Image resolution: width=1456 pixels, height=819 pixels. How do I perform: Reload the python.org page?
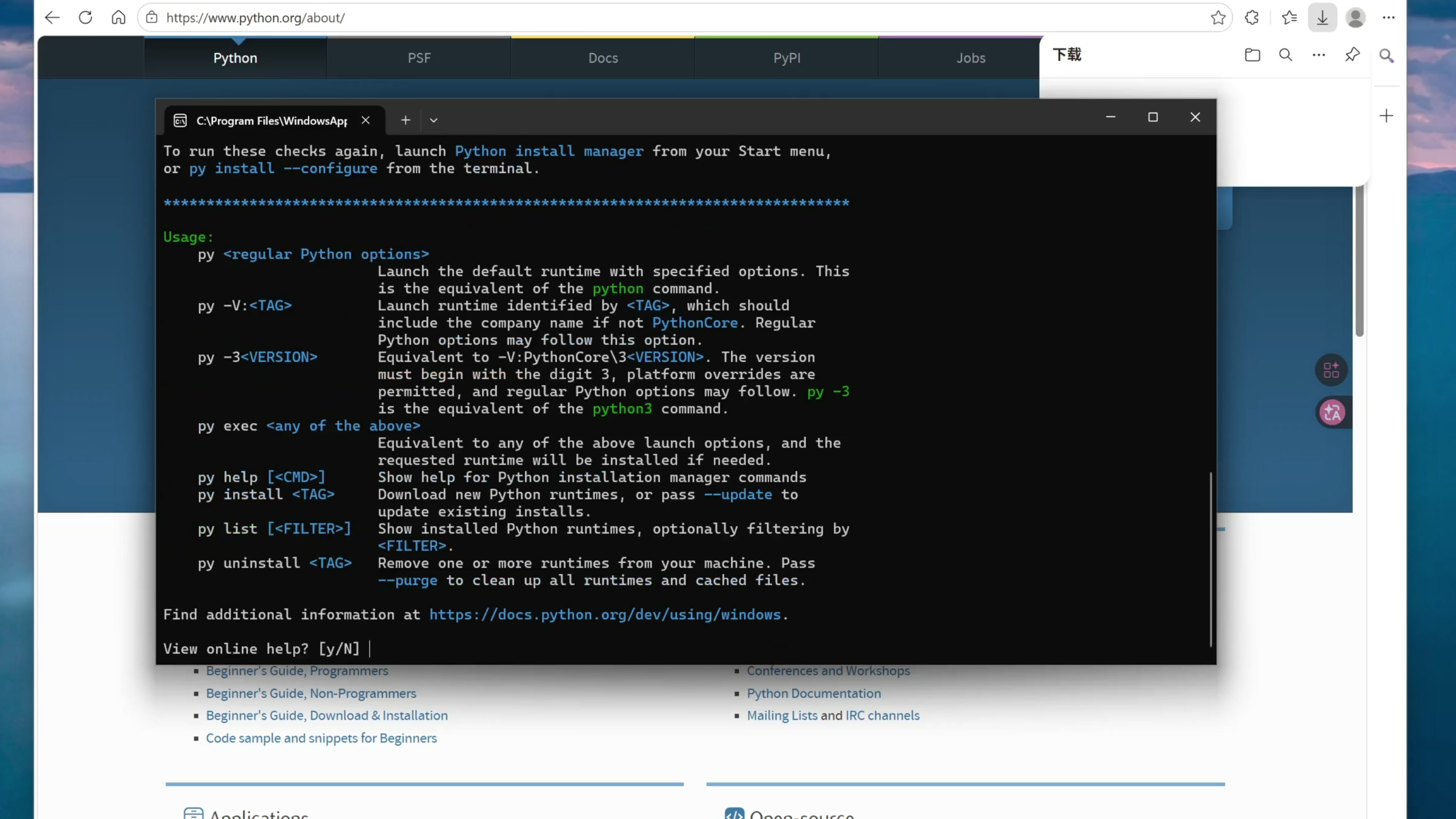coord(85,17)
